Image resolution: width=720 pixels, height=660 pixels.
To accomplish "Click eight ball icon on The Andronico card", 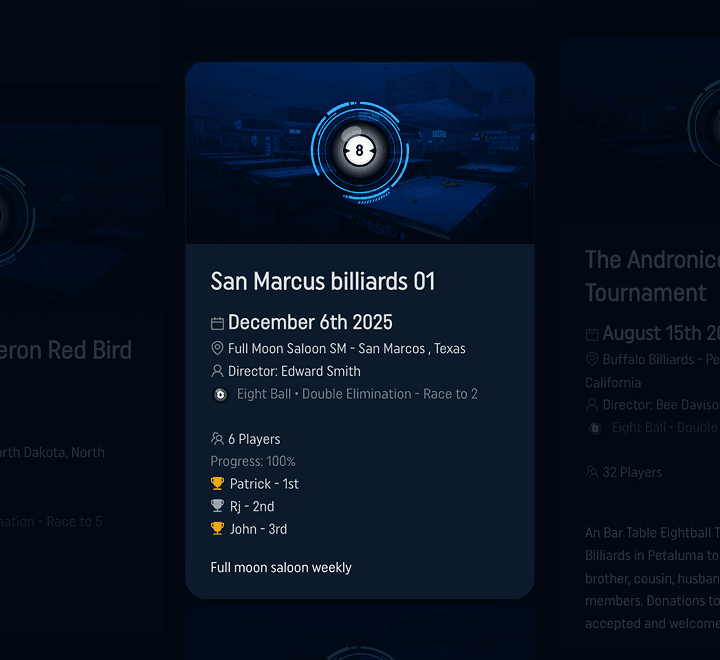I will pyautogui.click(x=595, y=428).
